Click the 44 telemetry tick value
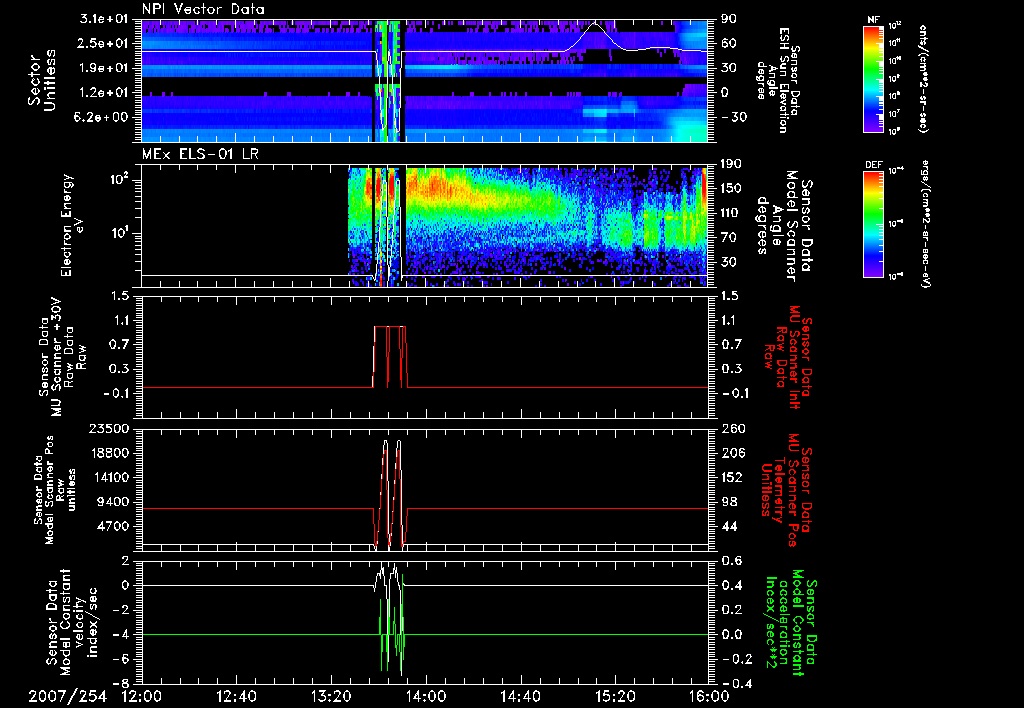Image resolution: width=1024 pixels, height=708 pixels. point(729,526)
